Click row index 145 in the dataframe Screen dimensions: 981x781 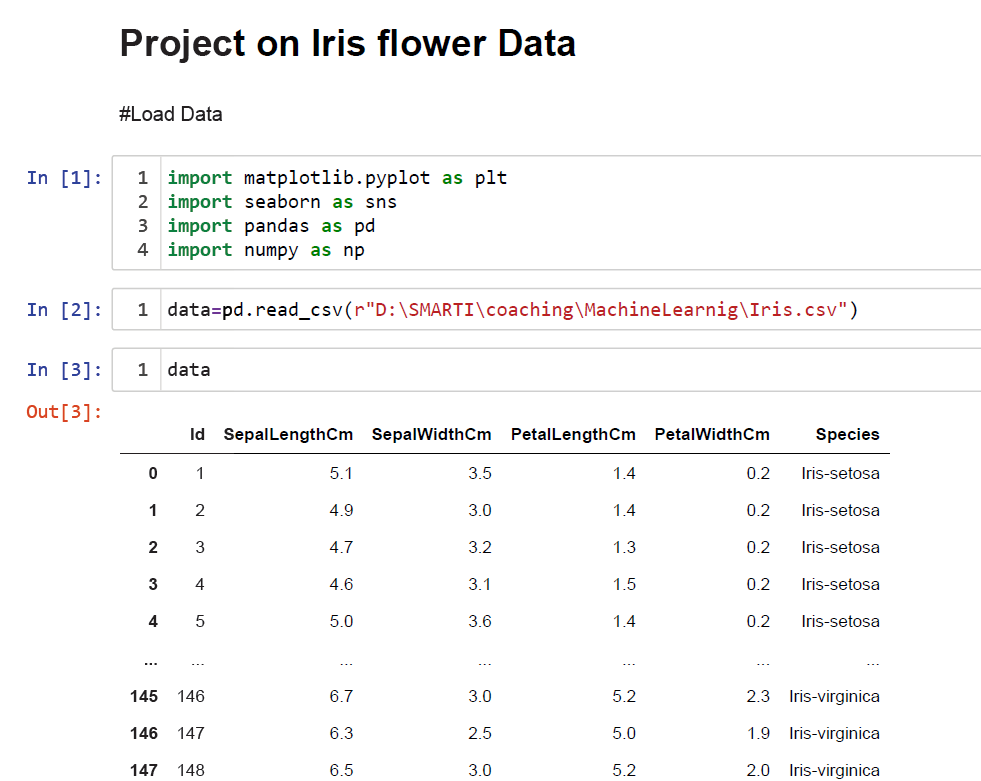144,696
